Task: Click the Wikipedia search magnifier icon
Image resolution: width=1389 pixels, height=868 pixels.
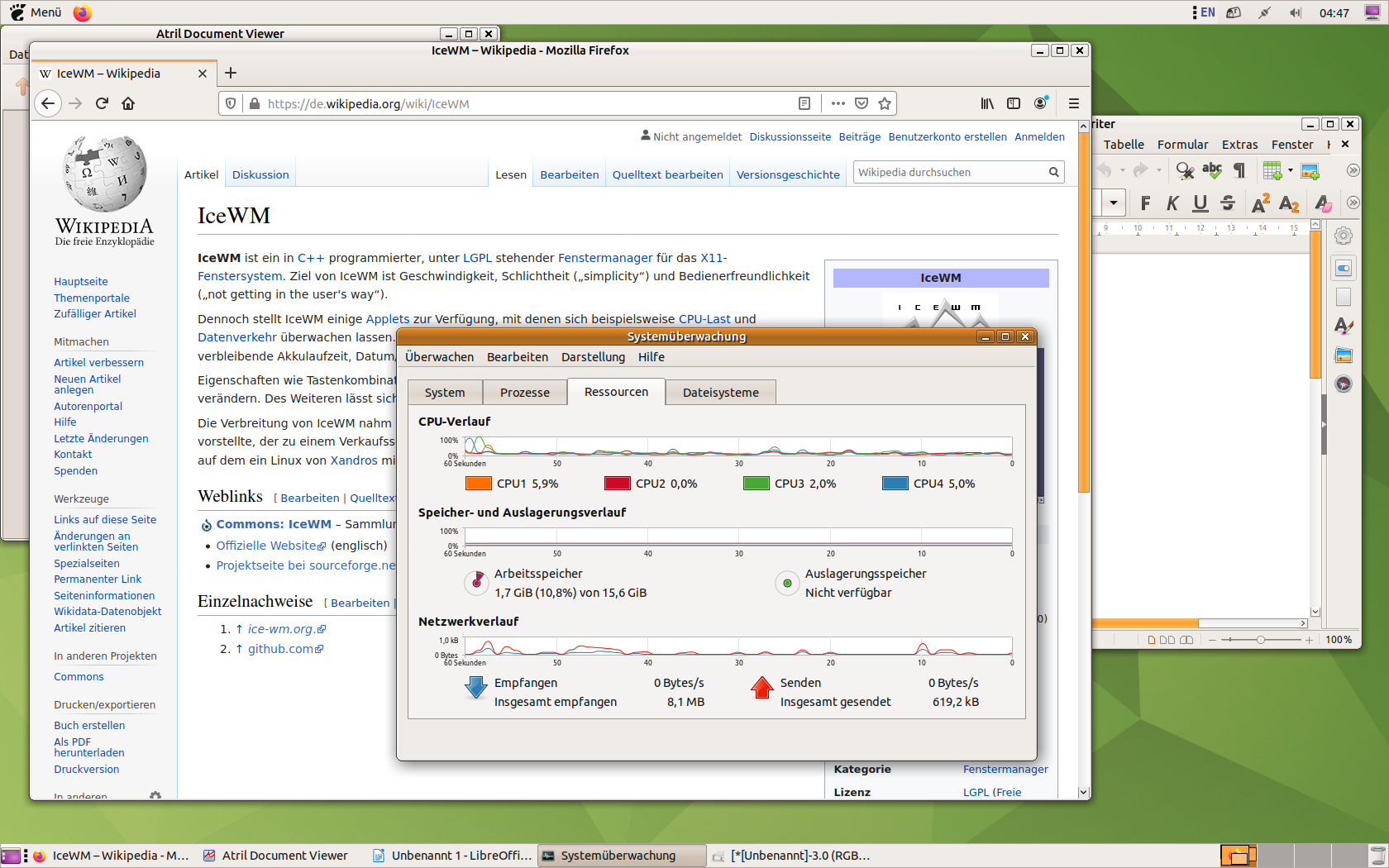Action: click(1054, 172)
